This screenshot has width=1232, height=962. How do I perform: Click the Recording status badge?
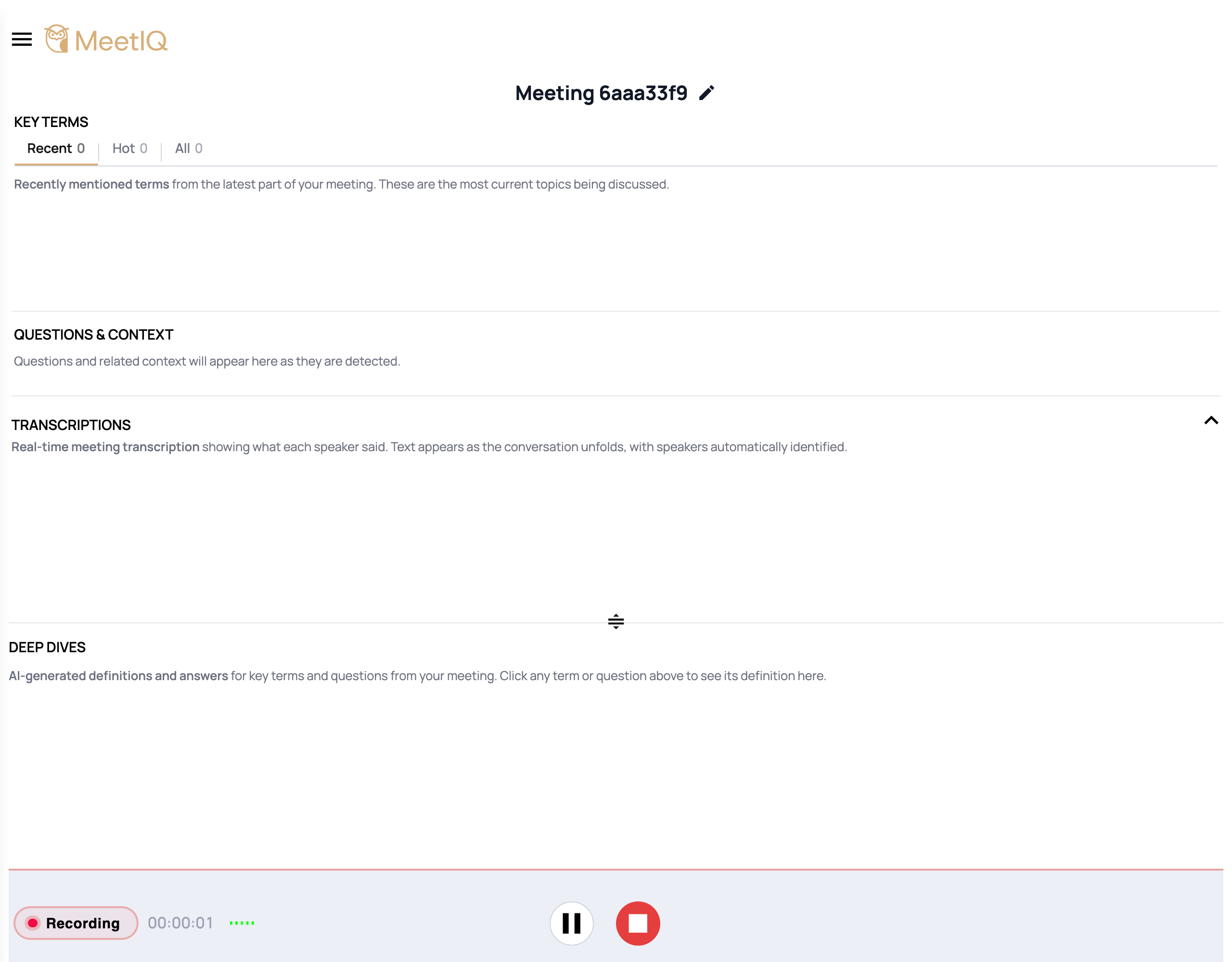pyautogui.click(x=76, y=923)
